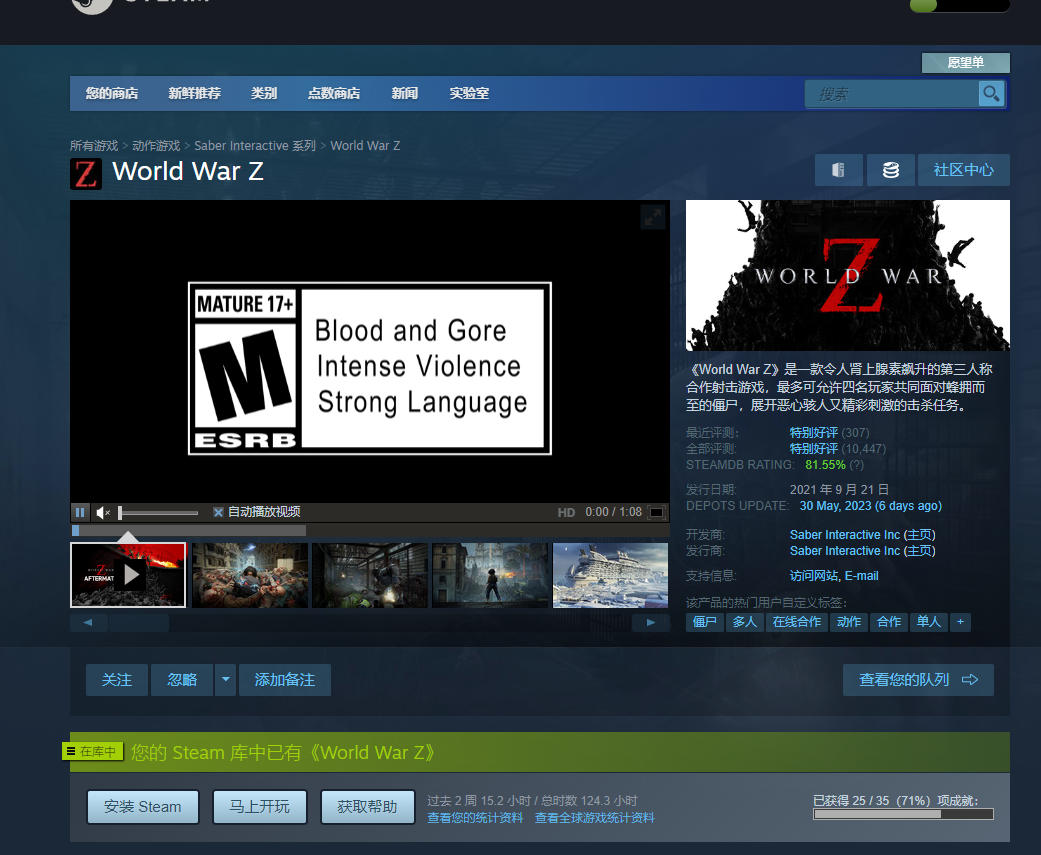Click the PC tower icon next to SteamDB
Image resolution: width=1041 pixels, height=855 pixels.
(x=838, y=170)
